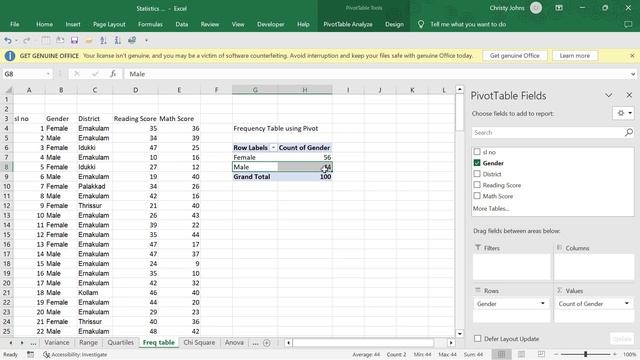
Task: Expand the formula bar
Action: coord(633,74)
